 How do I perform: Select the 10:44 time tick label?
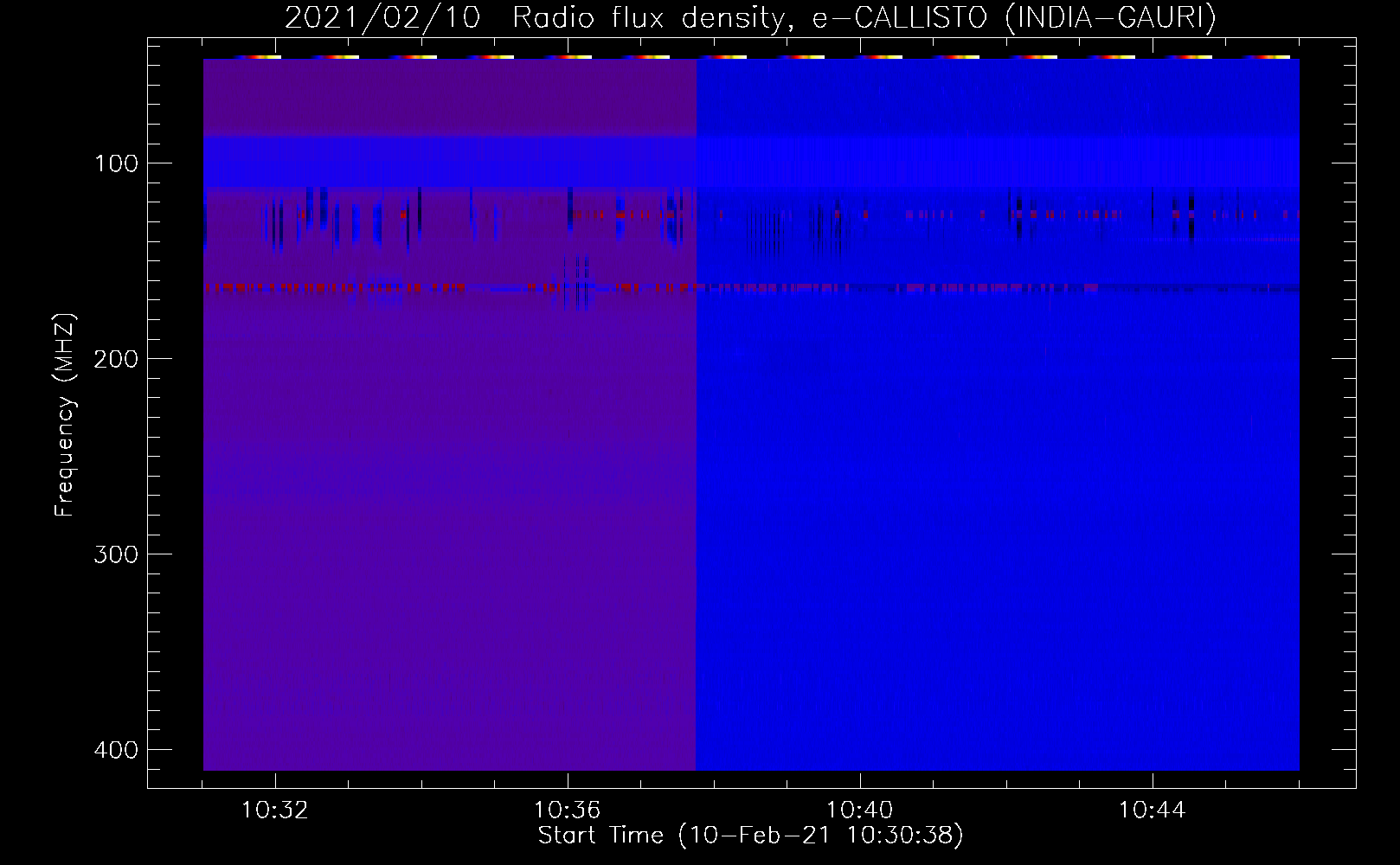[1153, 811]
